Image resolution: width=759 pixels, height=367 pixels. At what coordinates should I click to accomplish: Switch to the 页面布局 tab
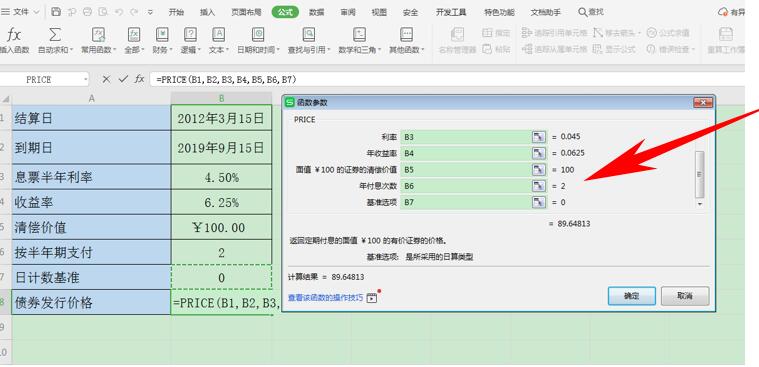[246, 13]
